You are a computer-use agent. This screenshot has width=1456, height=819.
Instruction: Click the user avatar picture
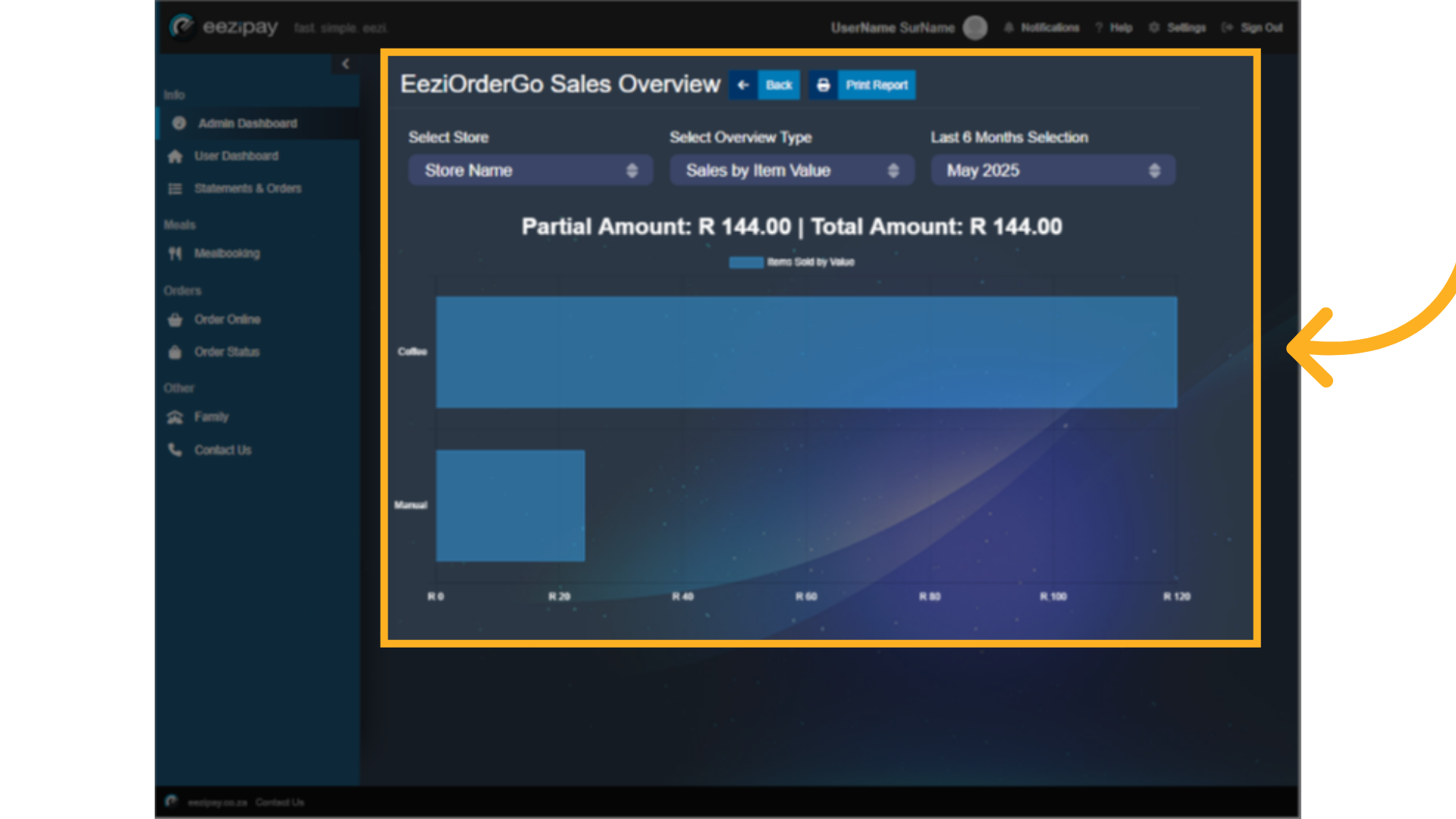click(975, 28)
